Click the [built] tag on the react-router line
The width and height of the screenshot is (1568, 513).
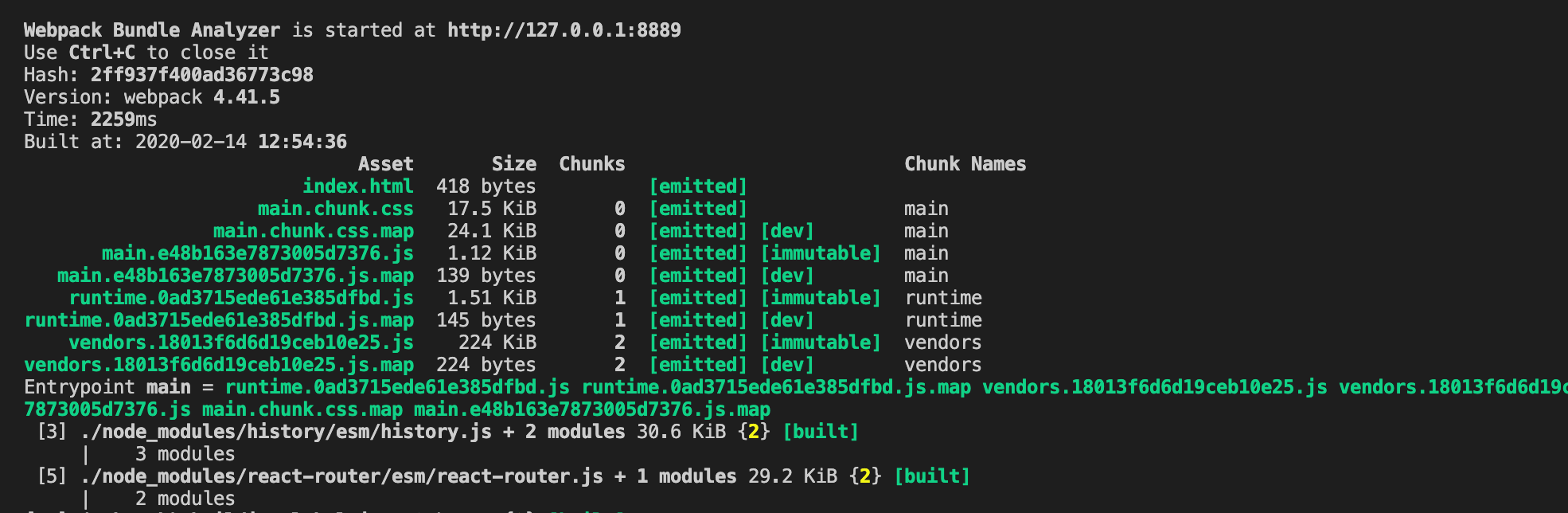click(932, 476)
